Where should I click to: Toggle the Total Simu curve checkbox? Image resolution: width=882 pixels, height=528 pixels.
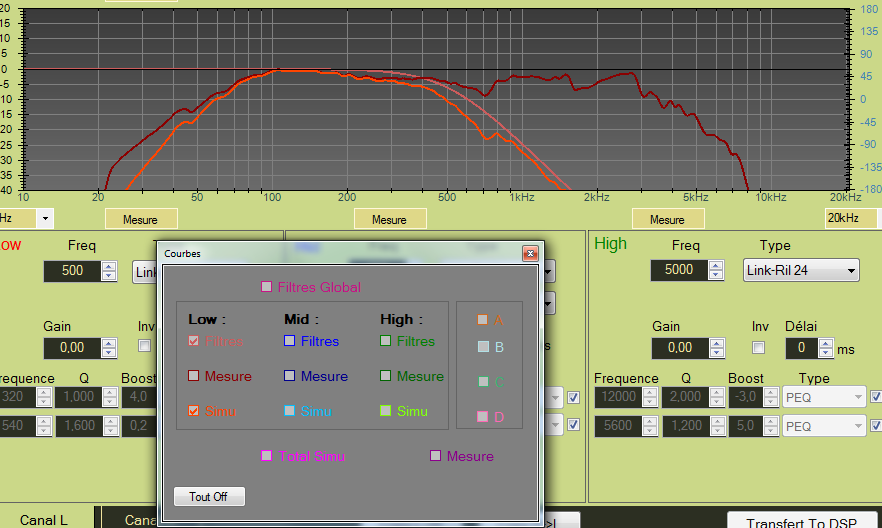point(266,456)
